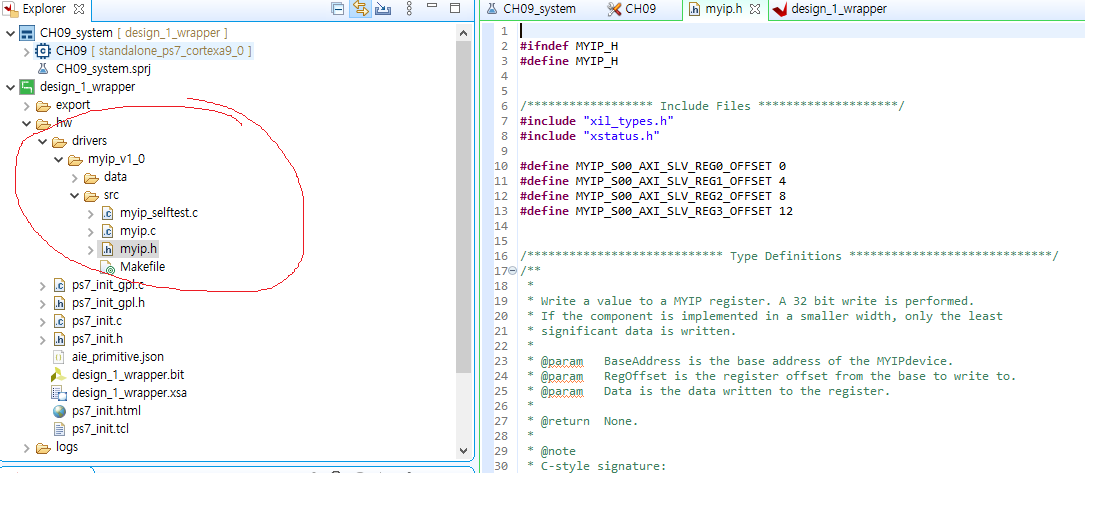Screen dimensions: 1105x524
Task: Collapse the CH09_system project node
Action: [11, 33]
